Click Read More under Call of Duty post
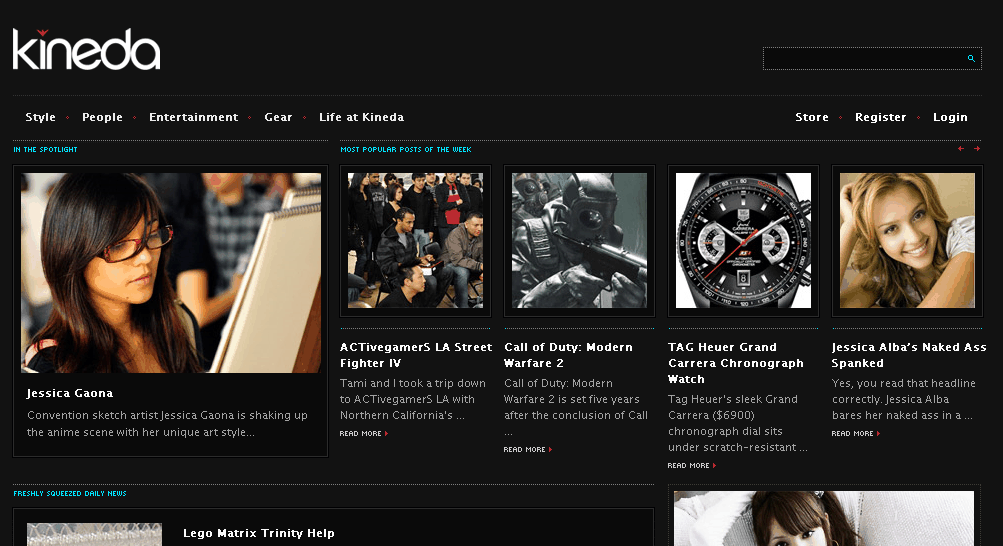The image size is (1003, 546). pos(528,449)
